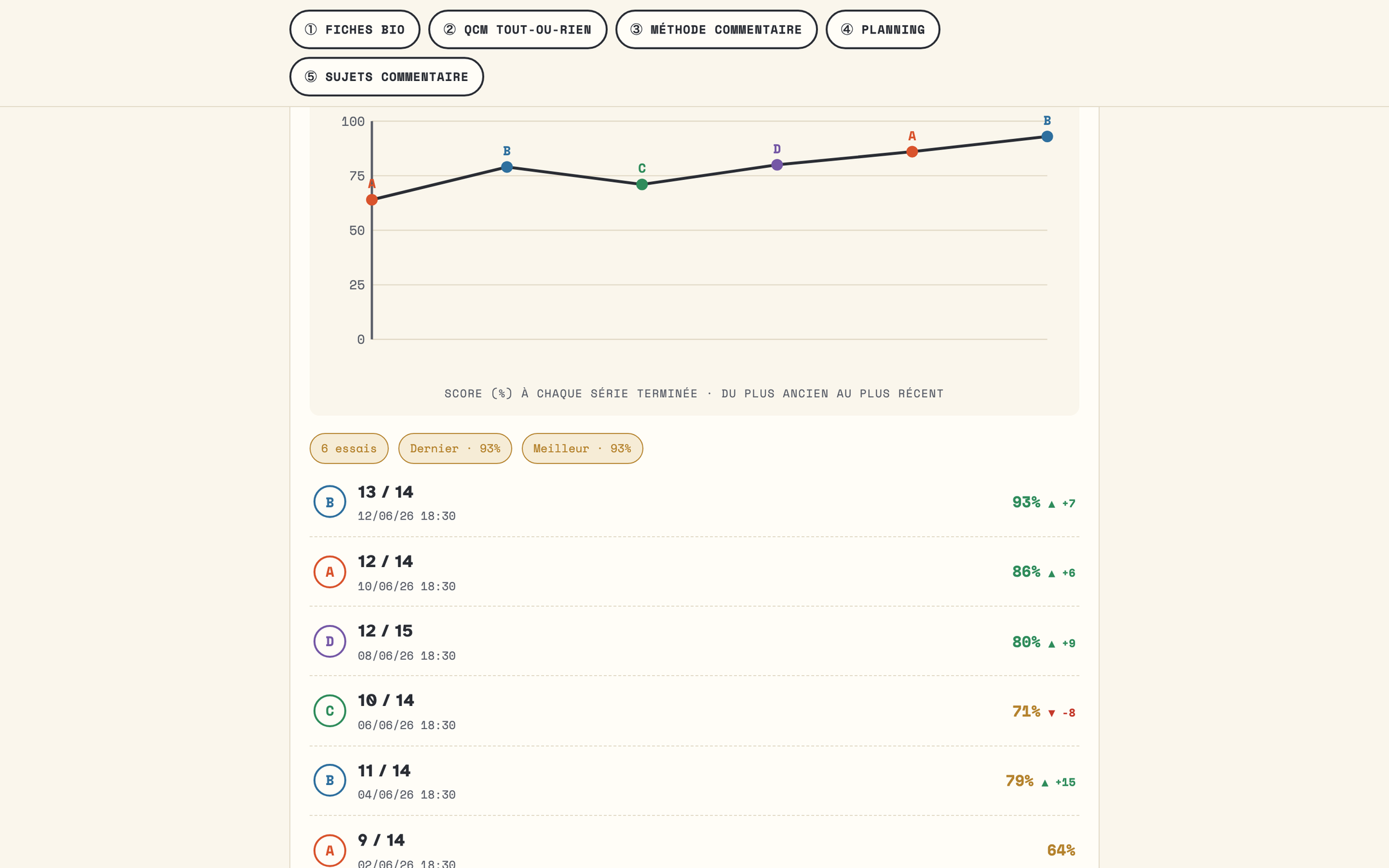Open the Fiches Bio tab
1389x868 pixels.
354,30
